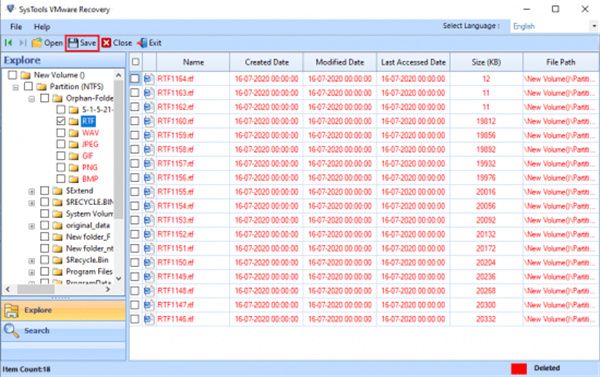The height and width of the screenshot is (377, 600).
Task: Click the original_data folder icon
Action: [x=57, y=226]
